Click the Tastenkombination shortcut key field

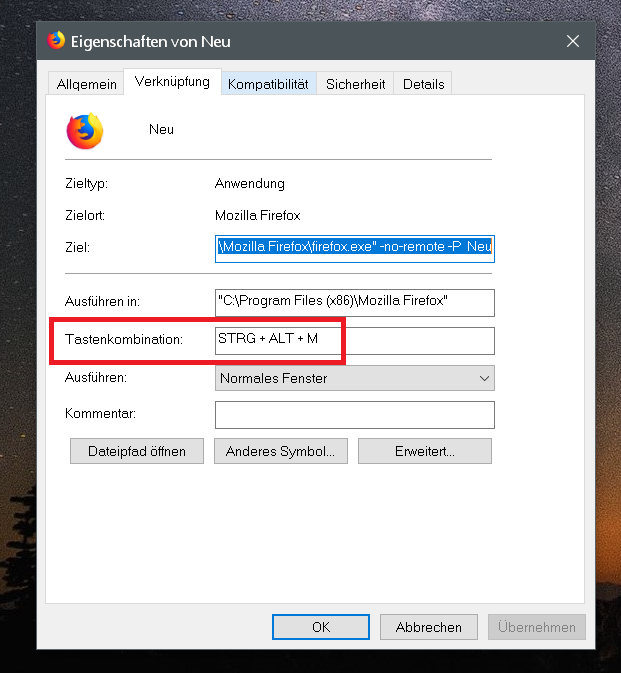[354, 340]
